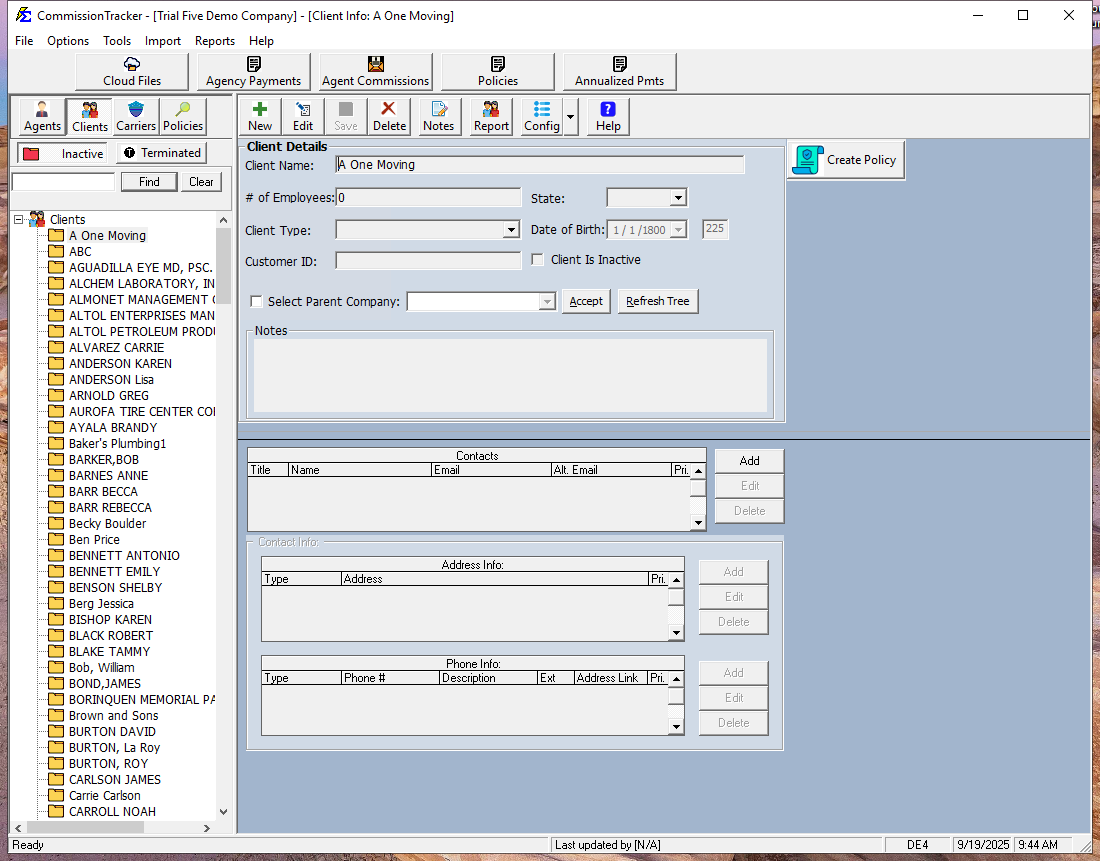Open the Cloud Files toolbar button
Image resolution: width=1100 pixels, height=861 pixels.
point(132,72)
